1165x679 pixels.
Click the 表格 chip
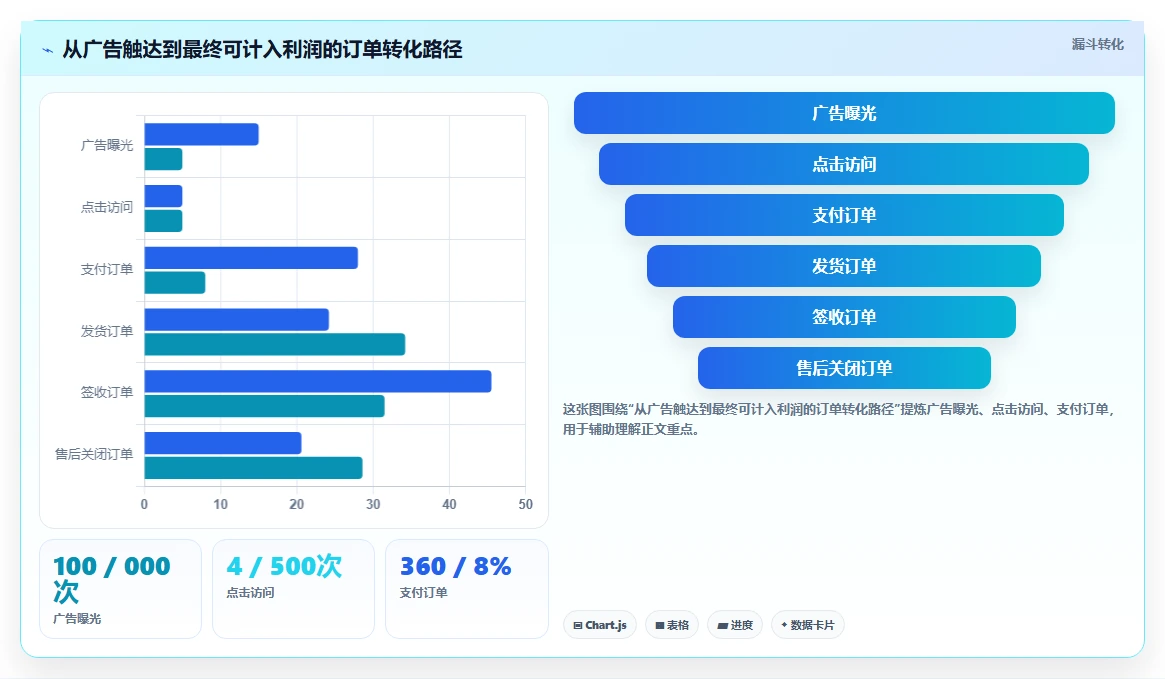click(x=672, y=625)
